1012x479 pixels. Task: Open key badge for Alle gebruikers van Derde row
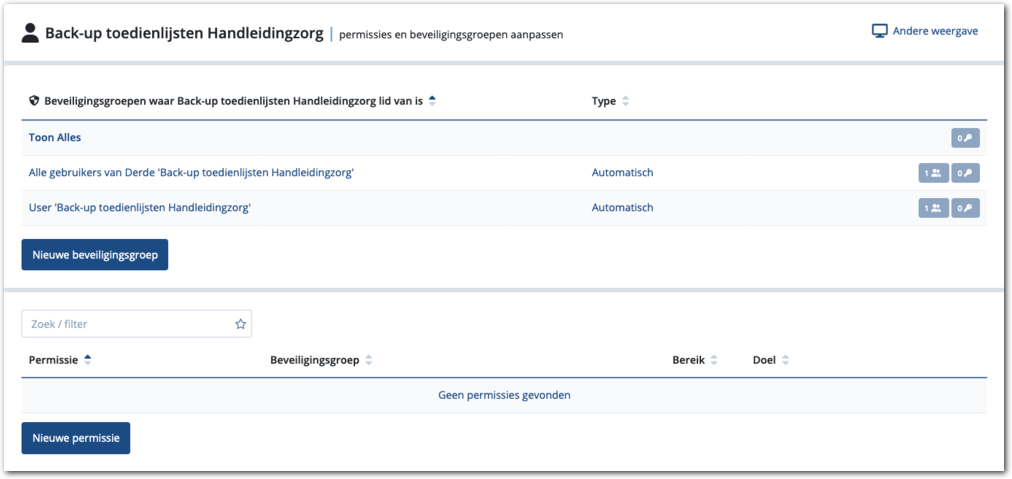click(x=965, y=173)
